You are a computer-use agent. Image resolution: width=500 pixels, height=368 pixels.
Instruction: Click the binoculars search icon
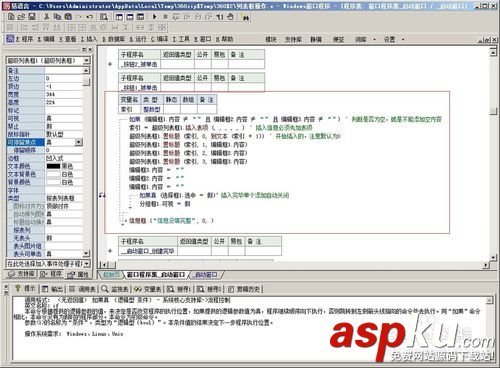246,17
